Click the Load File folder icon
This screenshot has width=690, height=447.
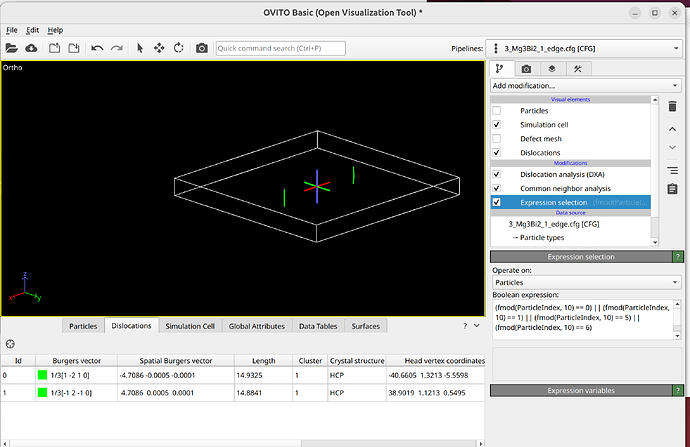[x=12, y=48]
